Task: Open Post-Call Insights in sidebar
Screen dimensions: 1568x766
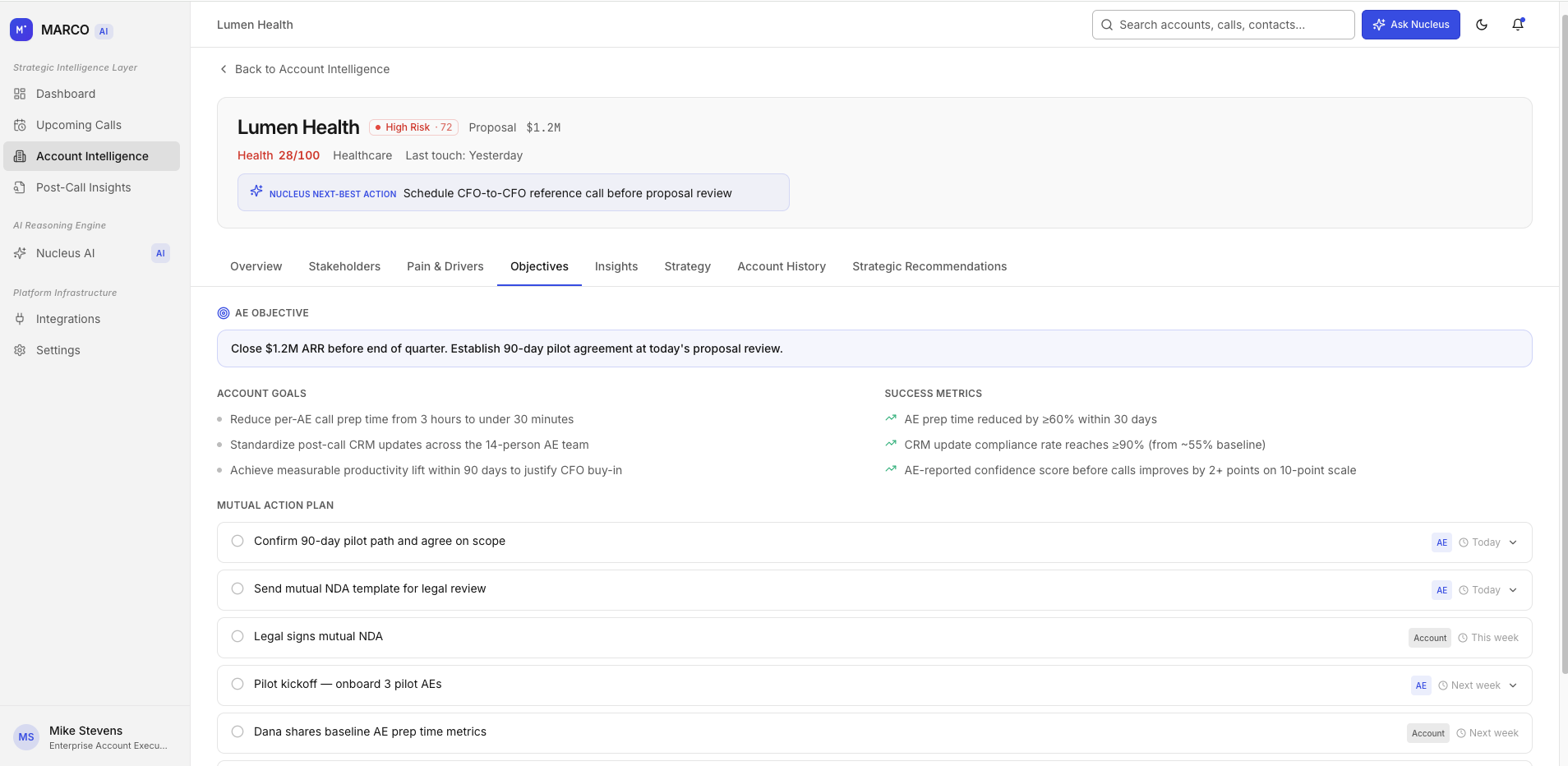Action: click(91, 187)
